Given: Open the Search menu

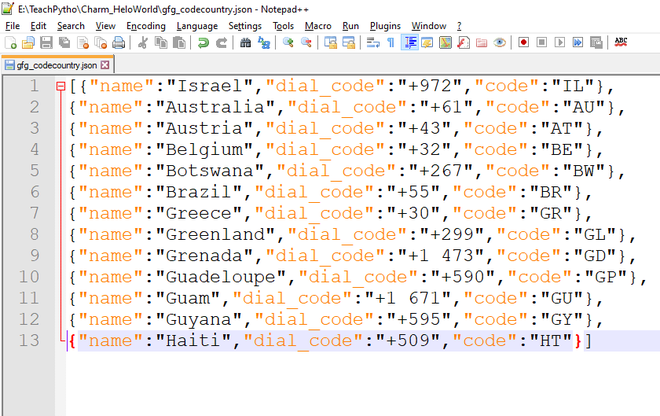Looking at the screenshot, I should (71, 26).
